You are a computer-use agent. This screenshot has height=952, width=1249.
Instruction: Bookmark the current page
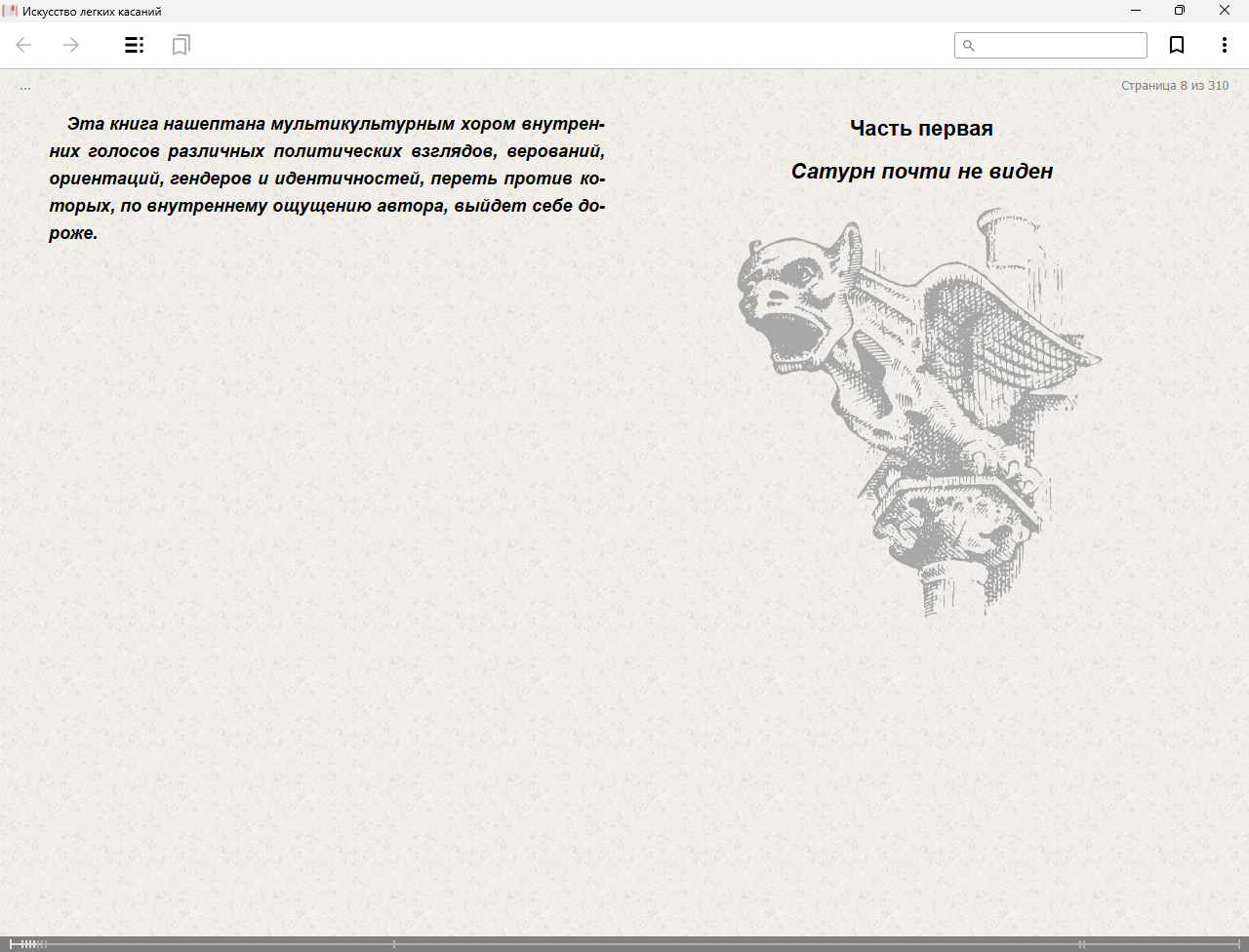(1177, 45)
